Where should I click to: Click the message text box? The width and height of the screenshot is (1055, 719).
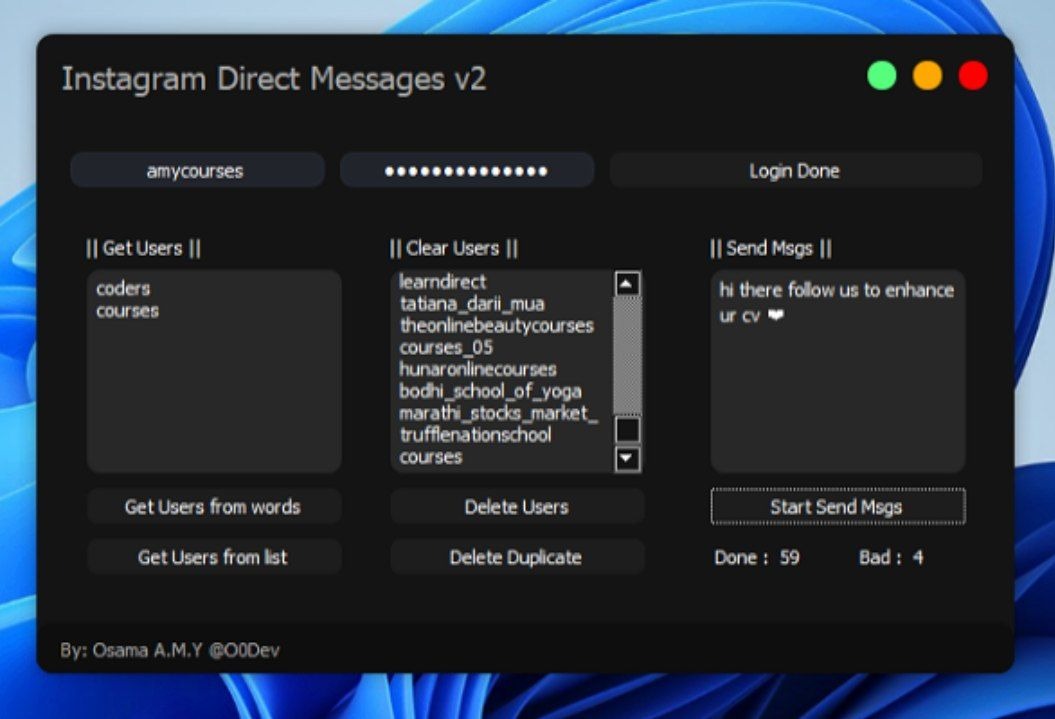838,371
